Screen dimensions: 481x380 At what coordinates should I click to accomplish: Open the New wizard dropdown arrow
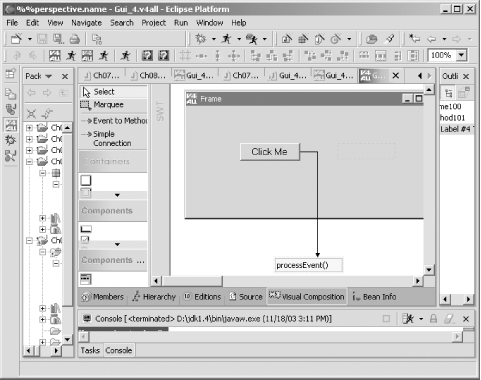point(30,39)
